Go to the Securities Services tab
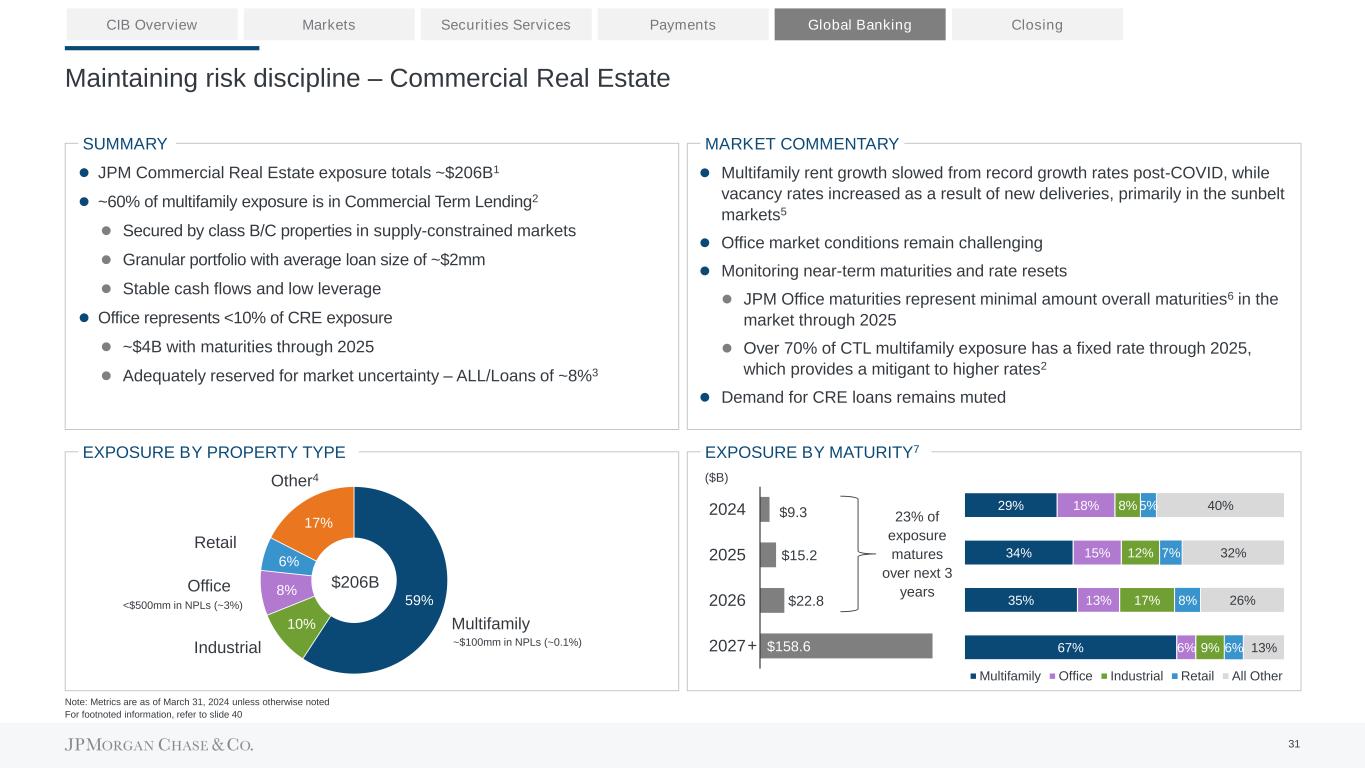Image resolution: width=1365 pixels, height=768 pixels. pyautogui.click(x=506, y=24)
